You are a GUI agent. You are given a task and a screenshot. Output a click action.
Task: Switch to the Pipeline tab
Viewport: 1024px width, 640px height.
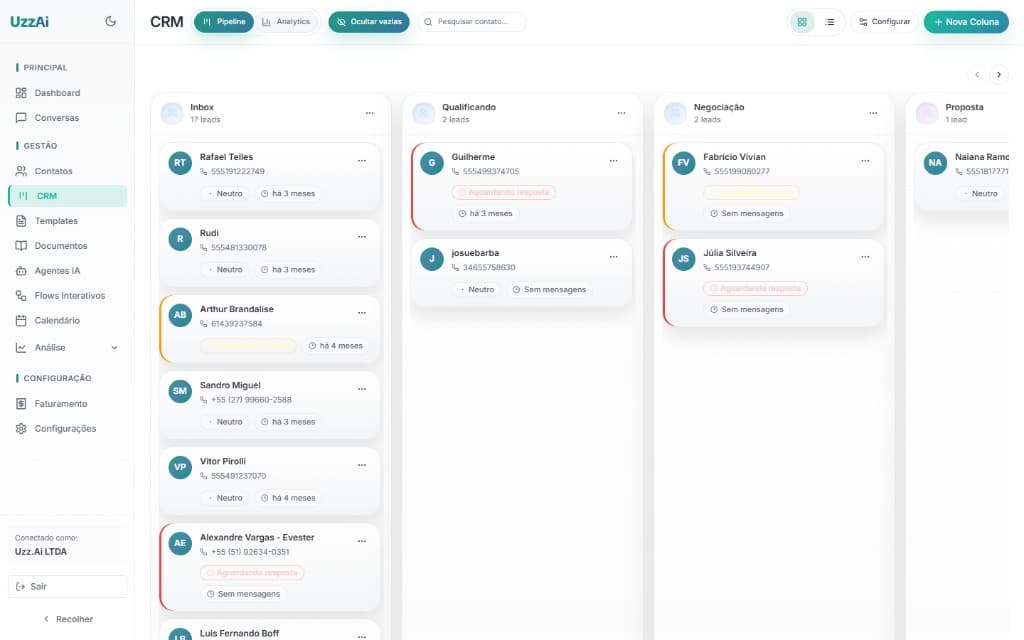224,22
